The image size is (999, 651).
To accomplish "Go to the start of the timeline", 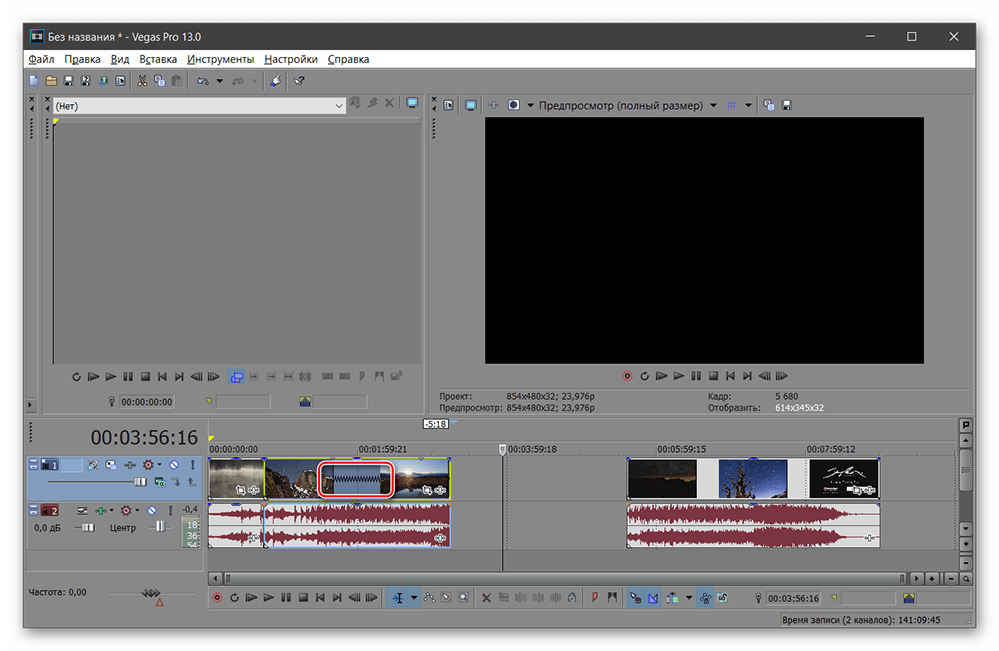I will [x=320, y=597].
